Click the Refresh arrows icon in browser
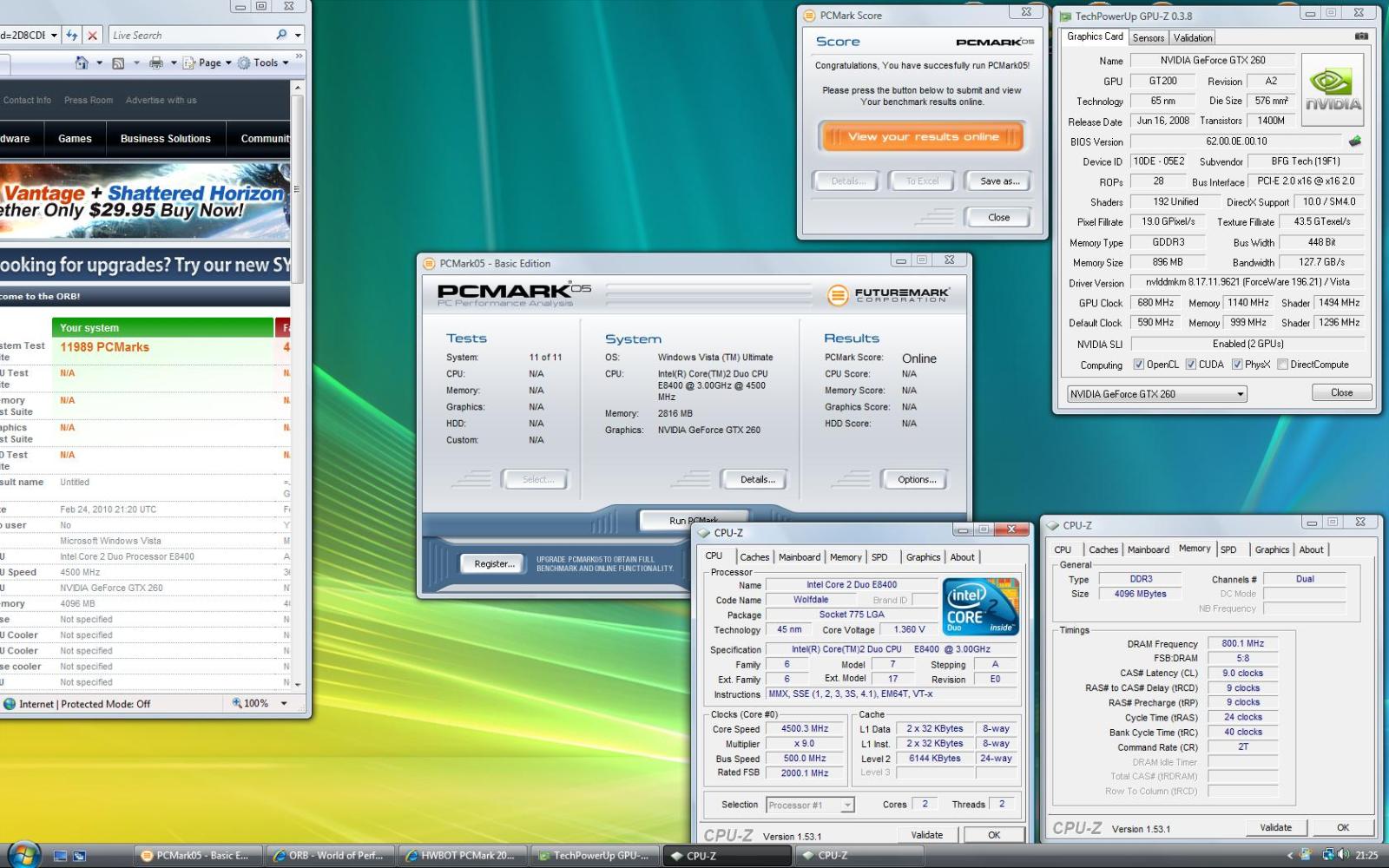1389x868 pixels. click(72, 36)
